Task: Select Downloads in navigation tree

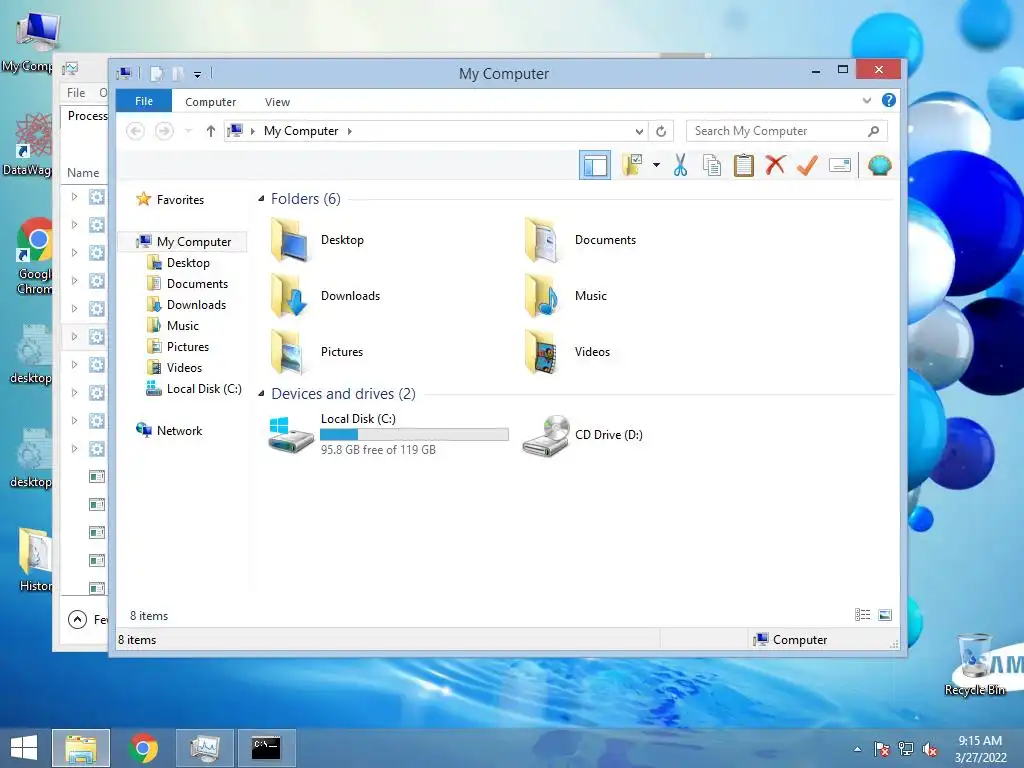Action: pyautogui.click(x=187, y=304)
